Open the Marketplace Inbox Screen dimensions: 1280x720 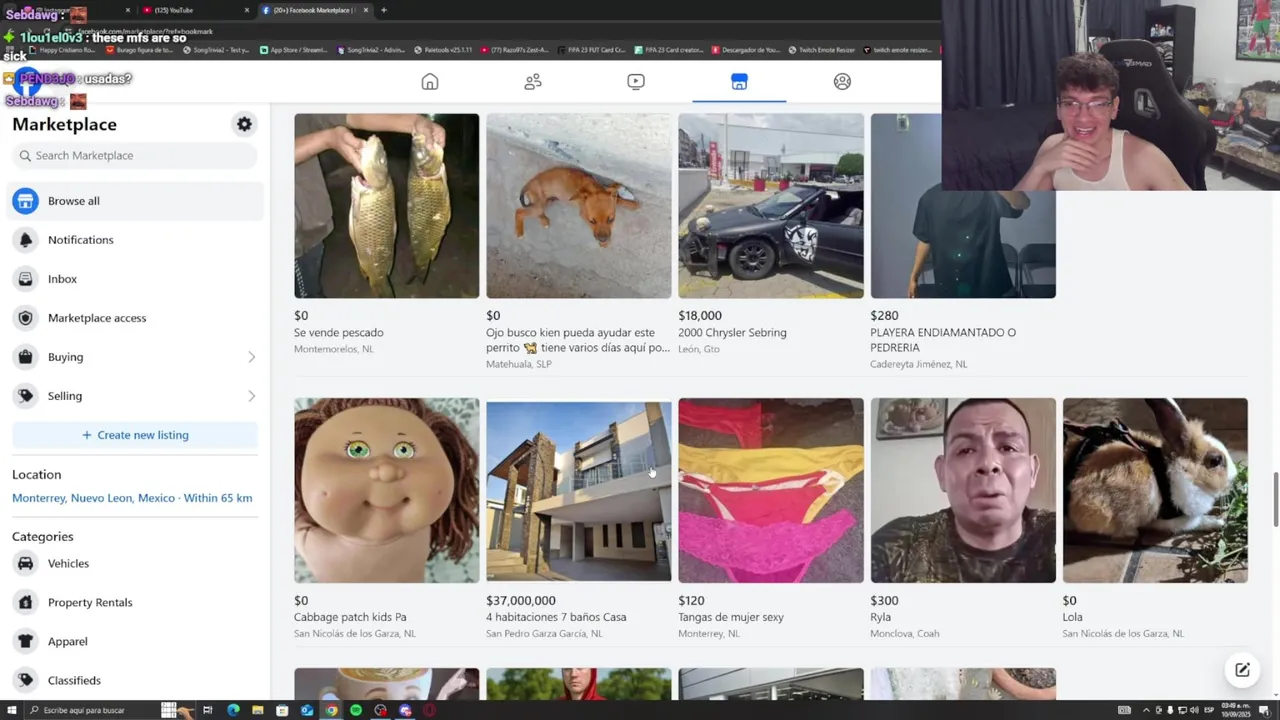pos(135,279)
